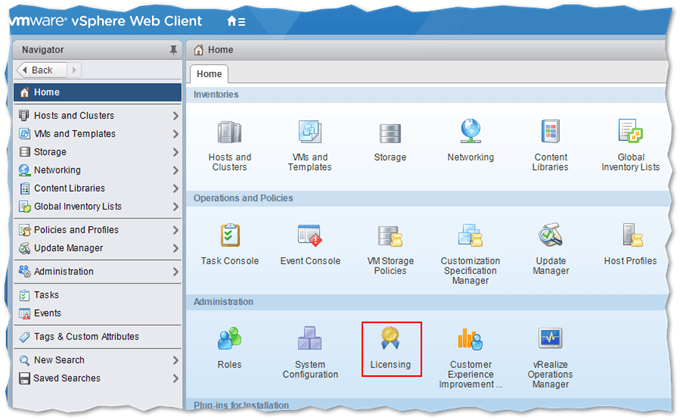This screenshot has height=420, width=680.
Task: Open Tasks in the Navigator
Action: tap(98, 295)
